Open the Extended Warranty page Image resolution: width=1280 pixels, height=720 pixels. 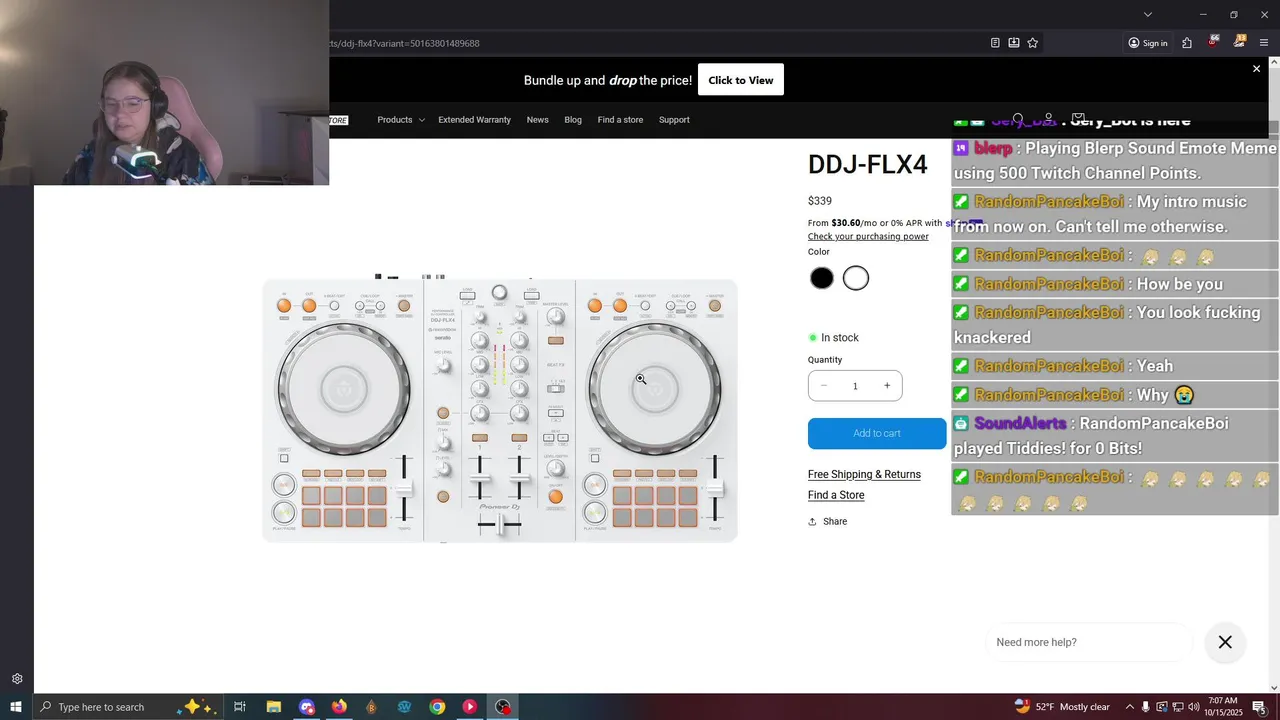point(474,120)
